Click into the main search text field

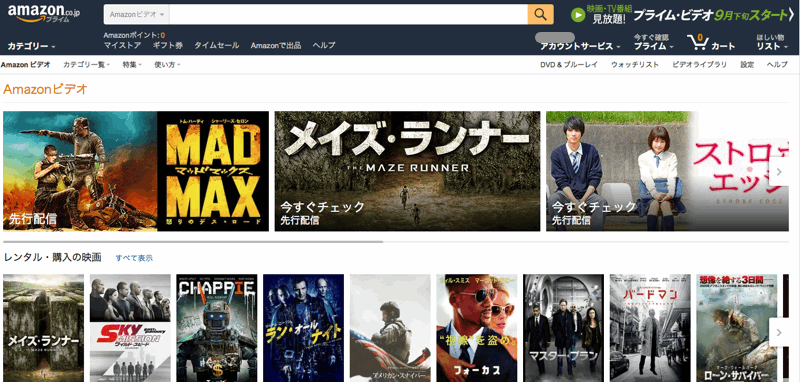[348, 14]
